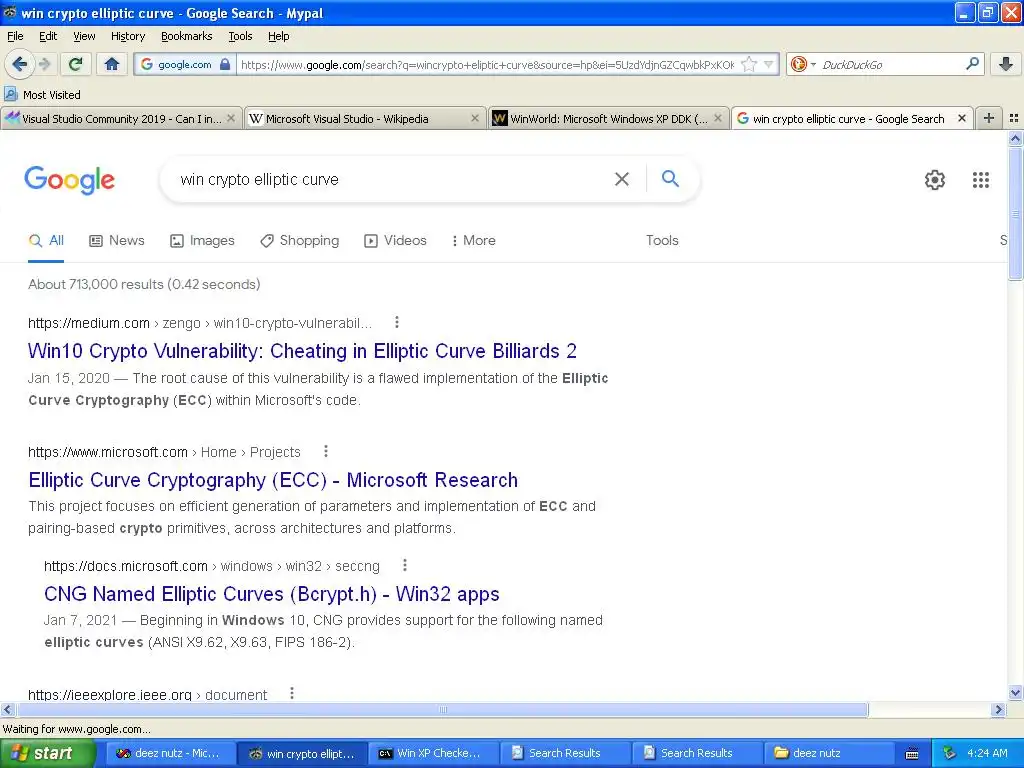The height and width of the screenshot is (768, 1024).
Task: Open options menu for www.microsoft.com result
Action: (326, 451)
